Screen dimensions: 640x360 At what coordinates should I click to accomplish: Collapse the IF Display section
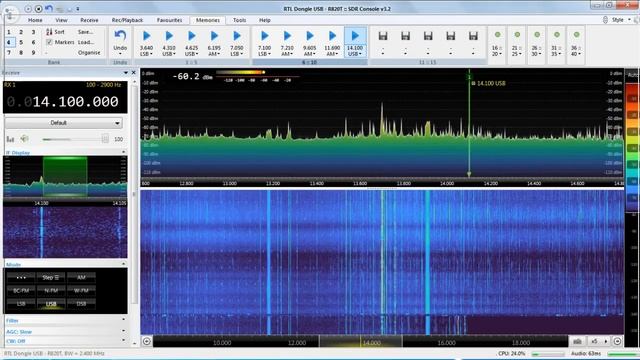click(124, 152)
